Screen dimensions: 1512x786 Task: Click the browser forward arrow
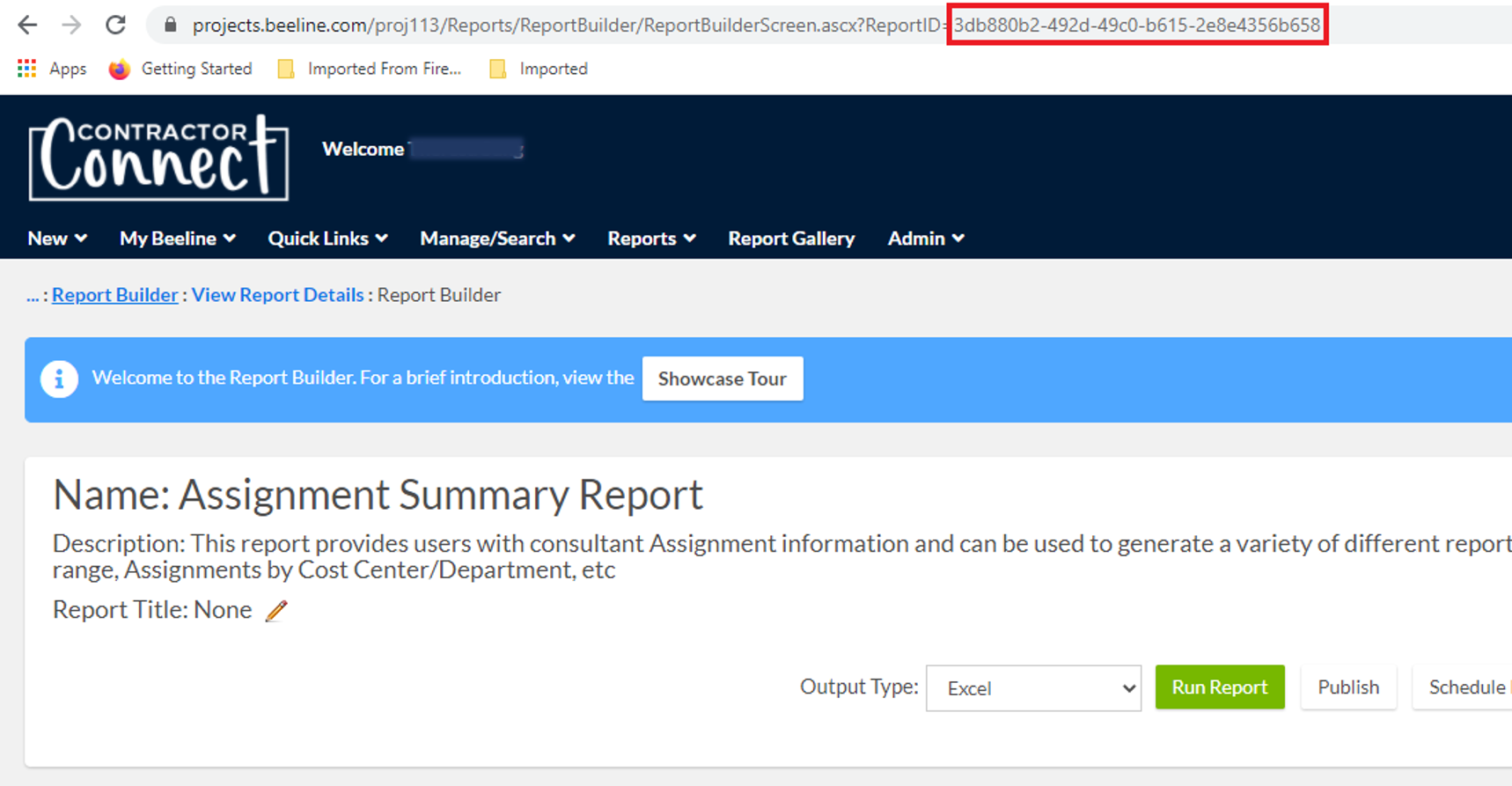[x=71, y=25]
